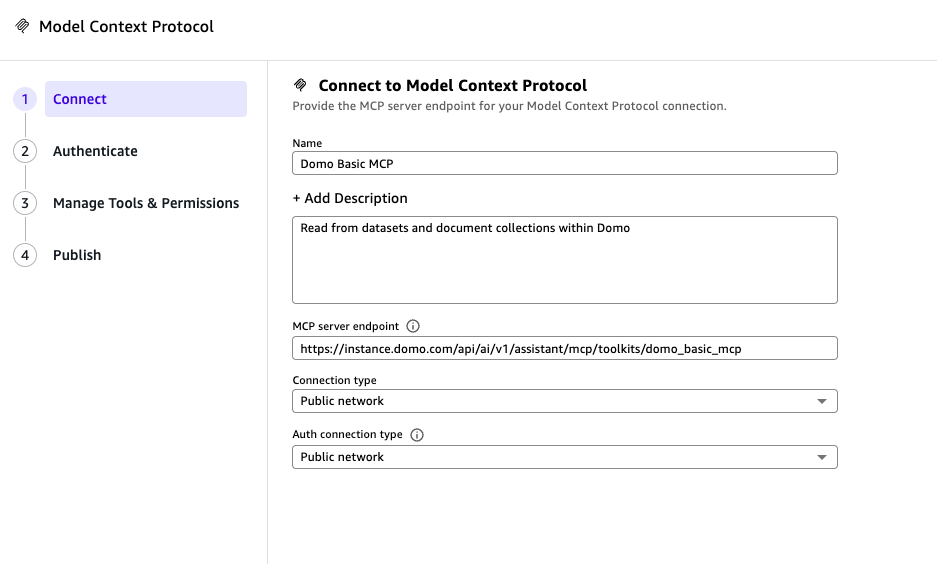
Task: Open the Auth connection type dropdown
Action: (565, 457)
